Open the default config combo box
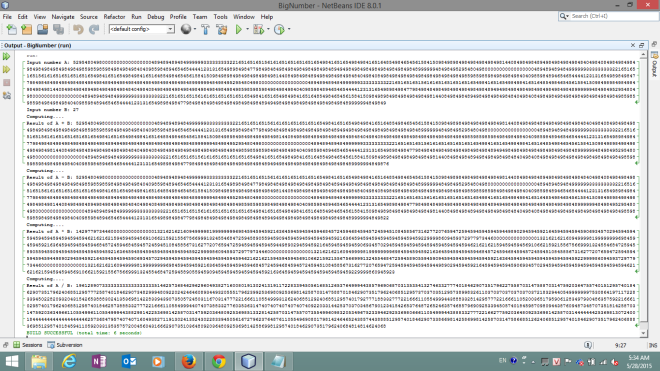Screen dimensions: 660x371 tap(142, 29)
